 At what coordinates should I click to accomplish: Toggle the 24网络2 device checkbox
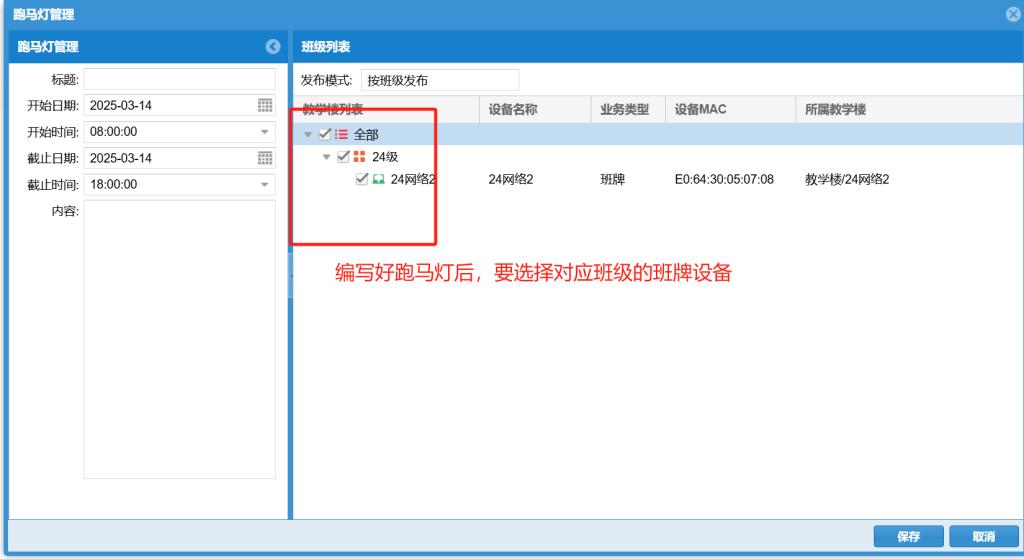362,179
